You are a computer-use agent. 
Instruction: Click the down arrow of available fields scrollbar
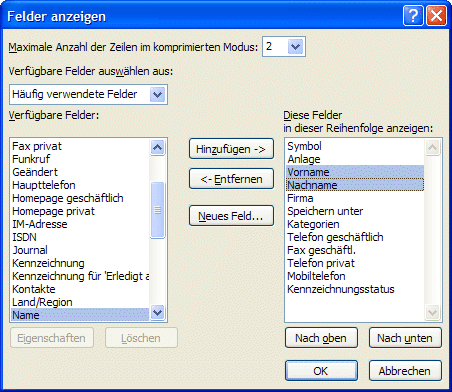click(157, 313)
